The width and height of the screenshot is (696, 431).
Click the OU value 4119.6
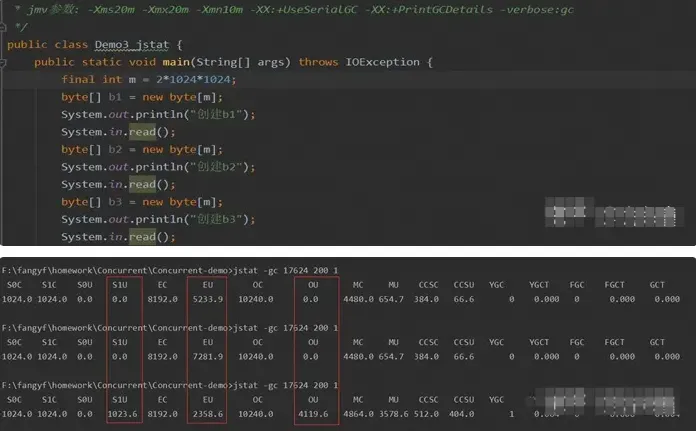(x=313, y=414)
